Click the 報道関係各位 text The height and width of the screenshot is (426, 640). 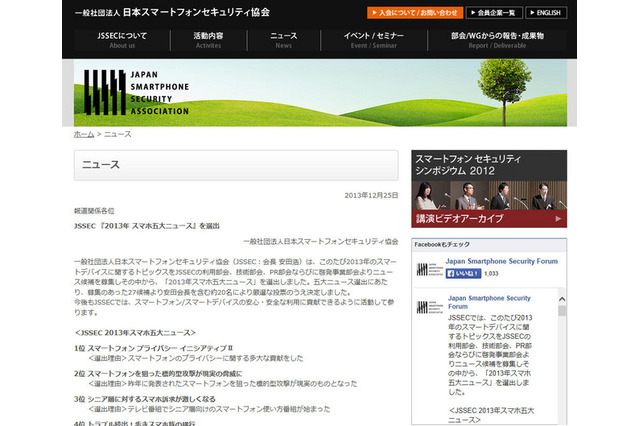click(x=94, y=211)
